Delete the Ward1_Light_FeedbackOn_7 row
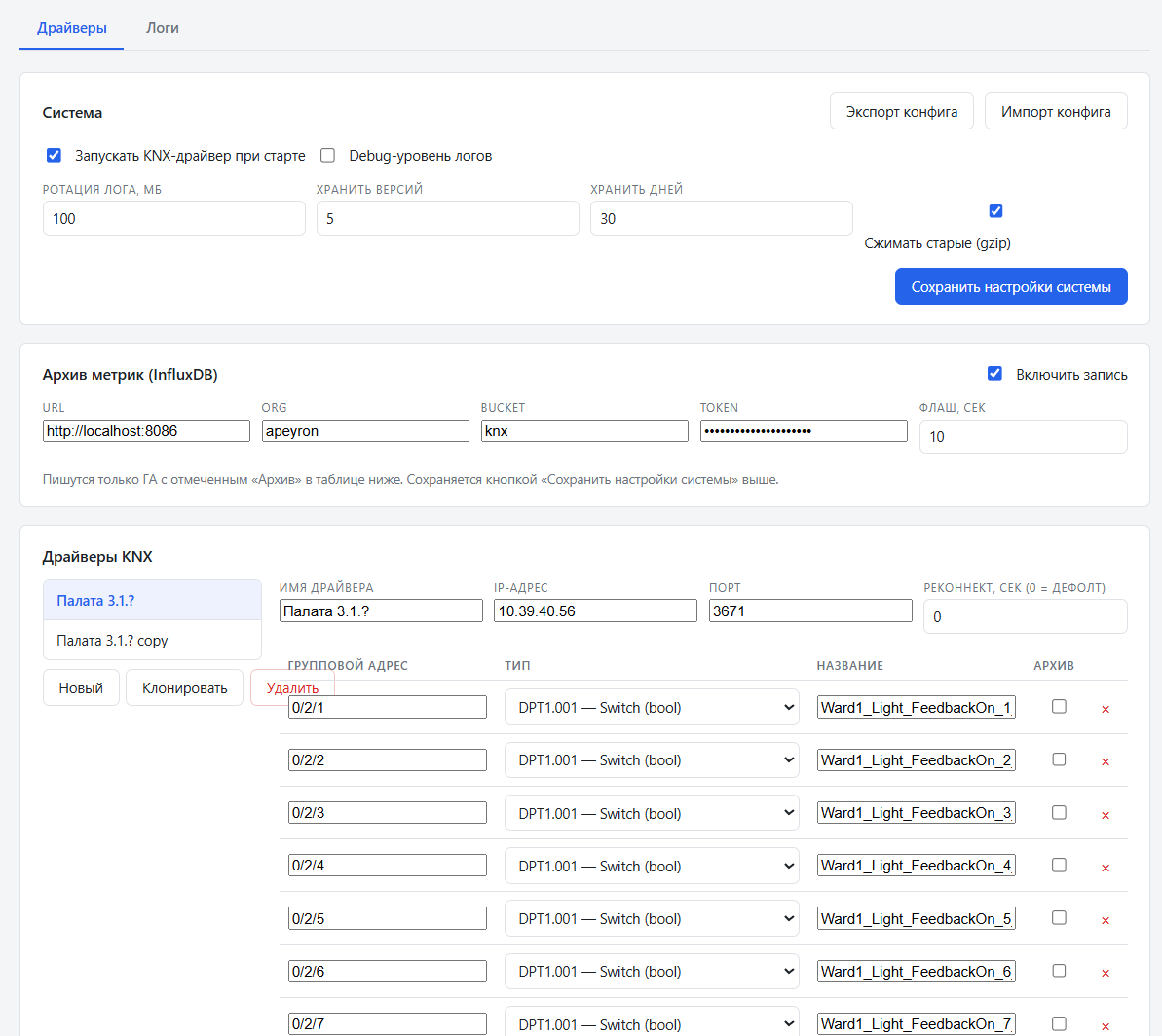 [1105, 1026]
